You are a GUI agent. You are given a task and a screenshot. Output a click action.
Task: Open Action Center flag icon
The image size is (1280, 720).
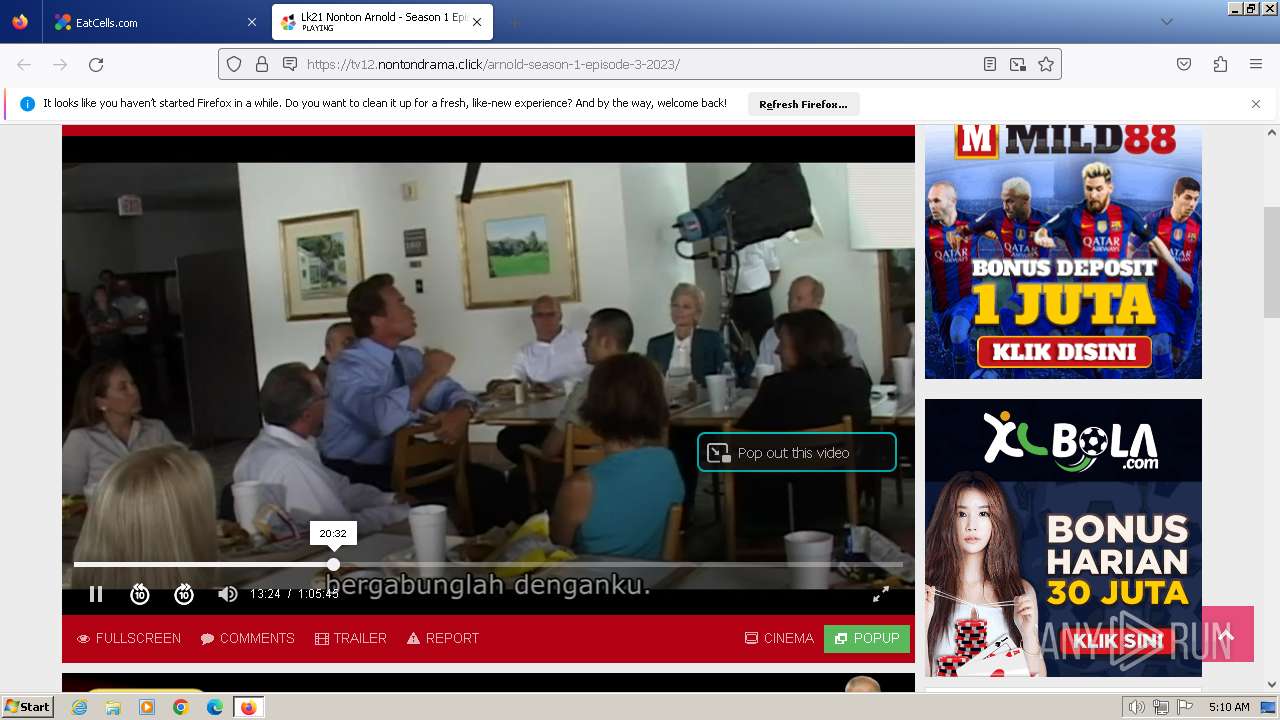(x=1185, y=707)
